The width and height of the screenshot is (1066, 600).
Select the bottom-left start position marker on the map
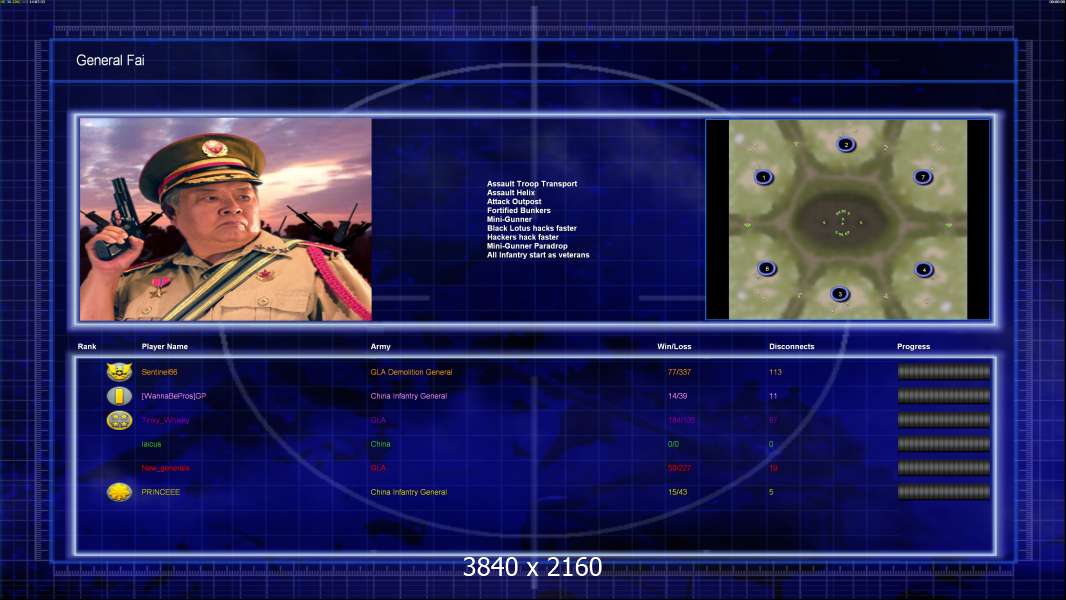[x=767, y=268]
